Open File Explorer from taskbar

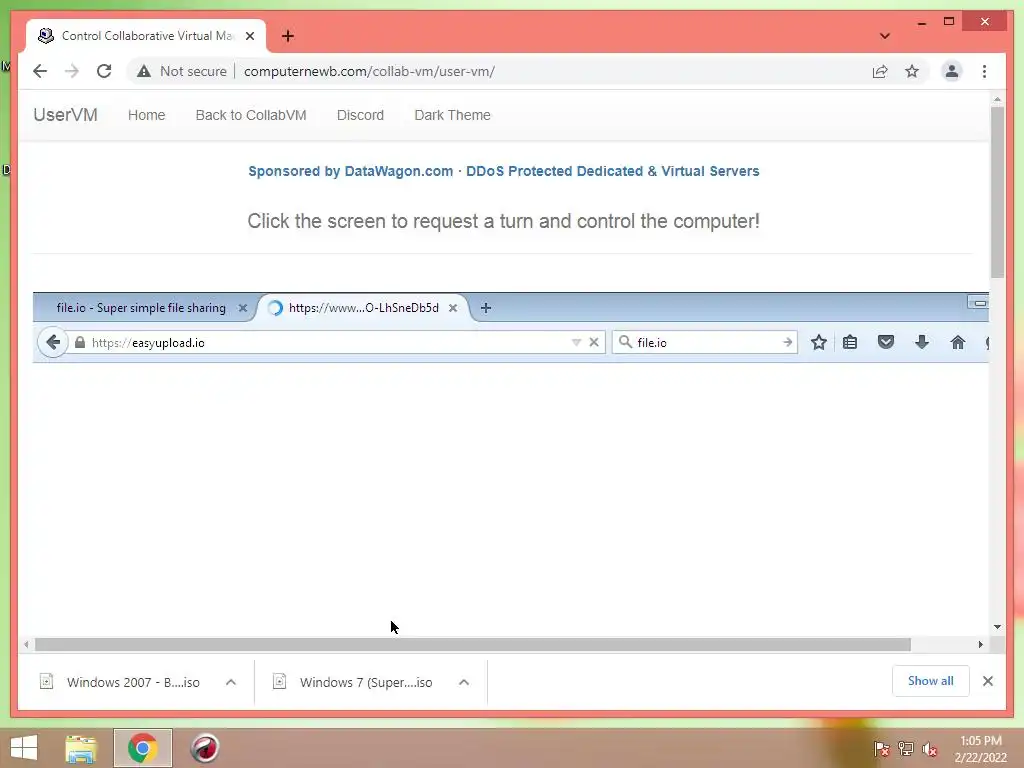pyautogui.click(x=81, y=748)
